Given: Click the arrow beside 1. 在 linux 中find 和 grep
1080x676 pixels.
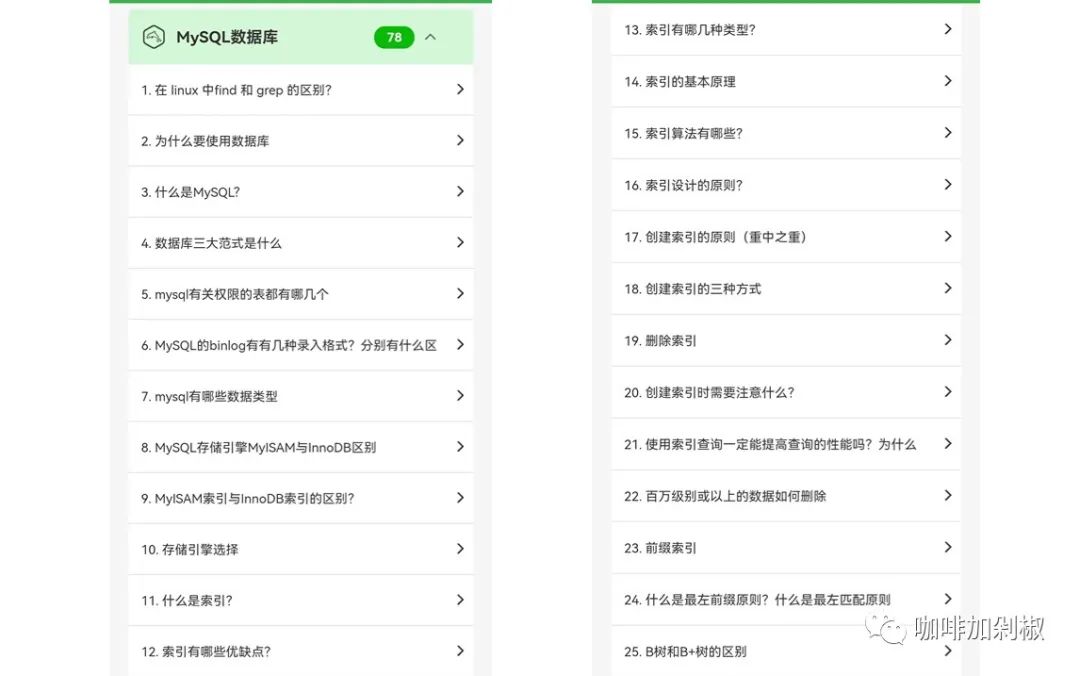Looking at the screenshot, I should (460, 90).
